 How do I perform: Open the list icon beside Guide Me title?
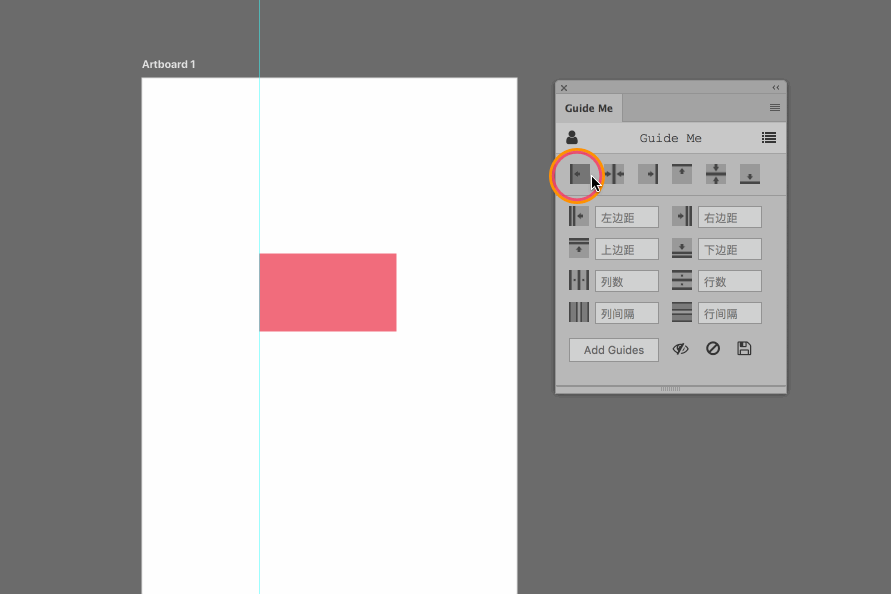(x=769, y=138)
